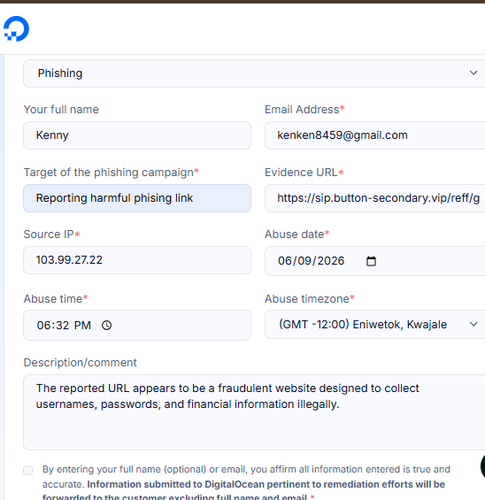The image size is (485, 500).
Task: Focus the Your full name field
Action: coord(137,135)
